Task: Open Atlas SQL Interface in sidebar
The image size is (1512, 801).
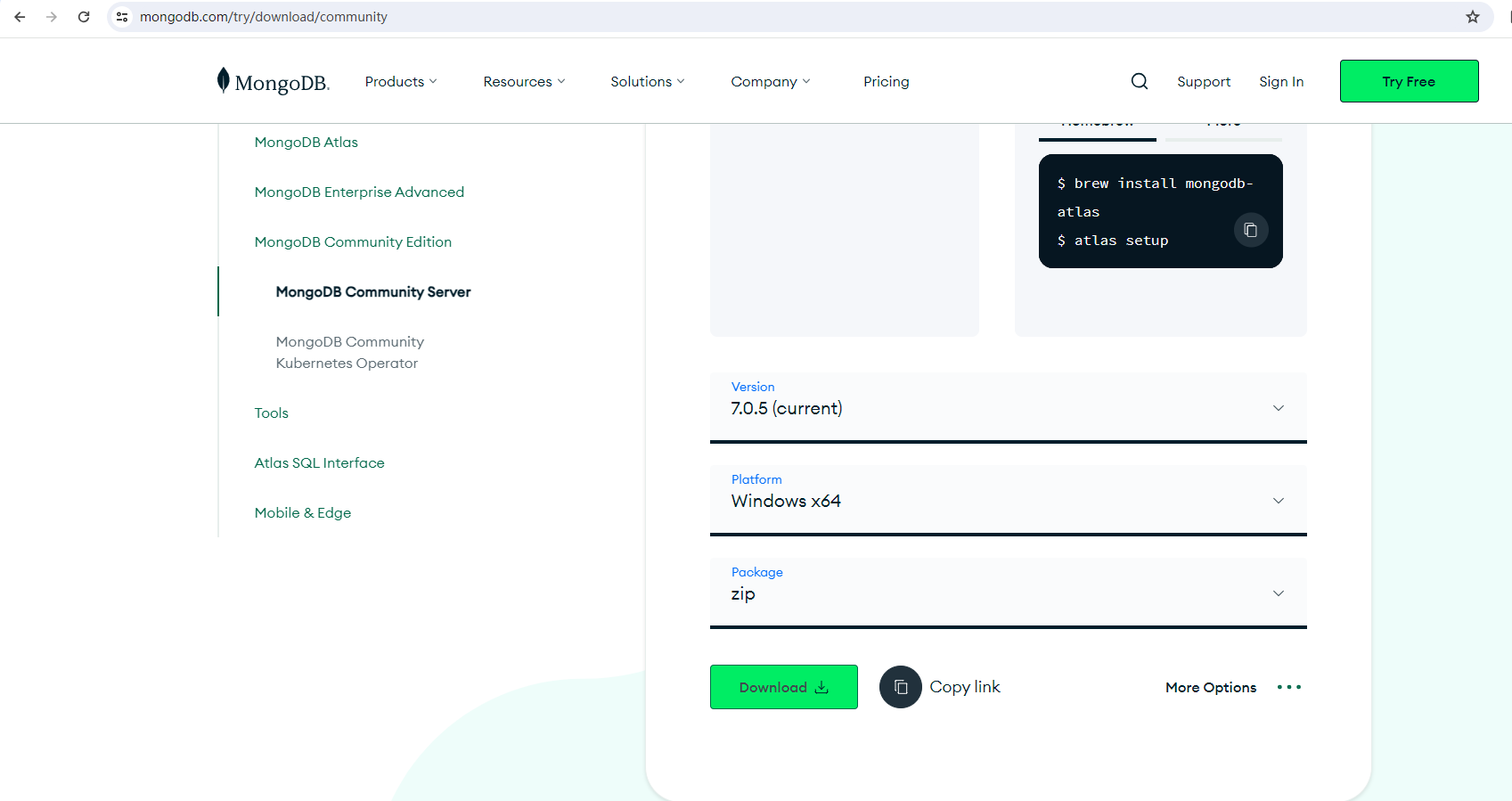Action: (x=320, y=462)
